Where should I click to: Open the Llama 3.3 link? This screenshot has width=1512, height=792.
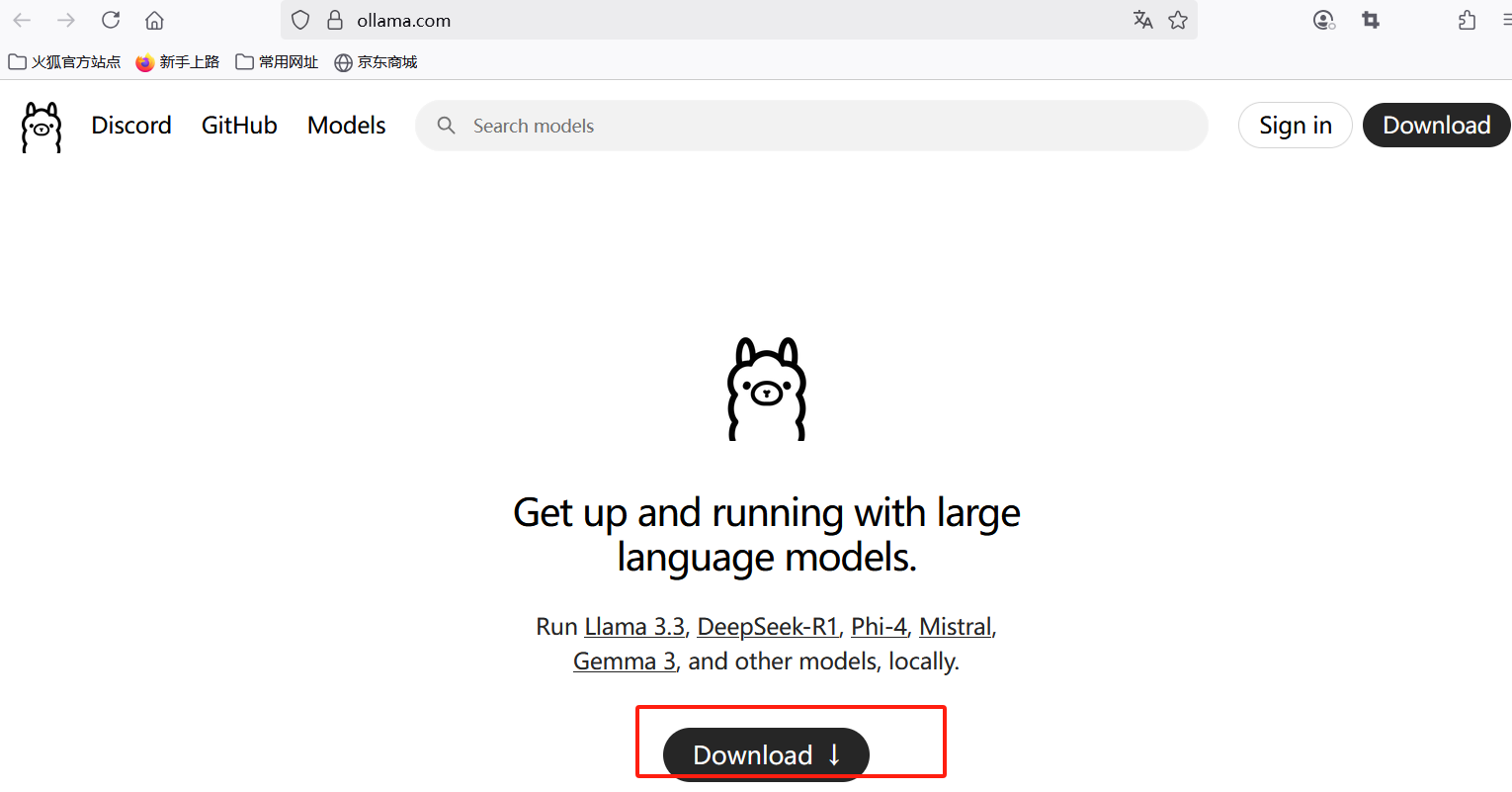coord(634,627)
